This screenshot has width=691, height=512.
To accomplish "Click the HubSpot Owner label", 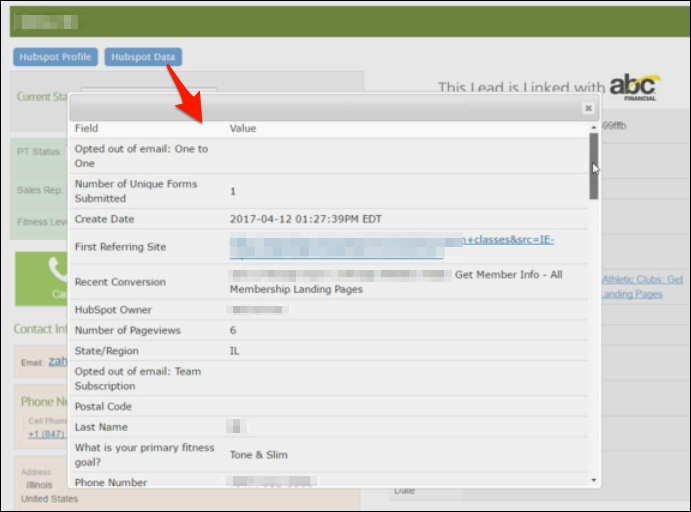I will click(x=113, y=310).
